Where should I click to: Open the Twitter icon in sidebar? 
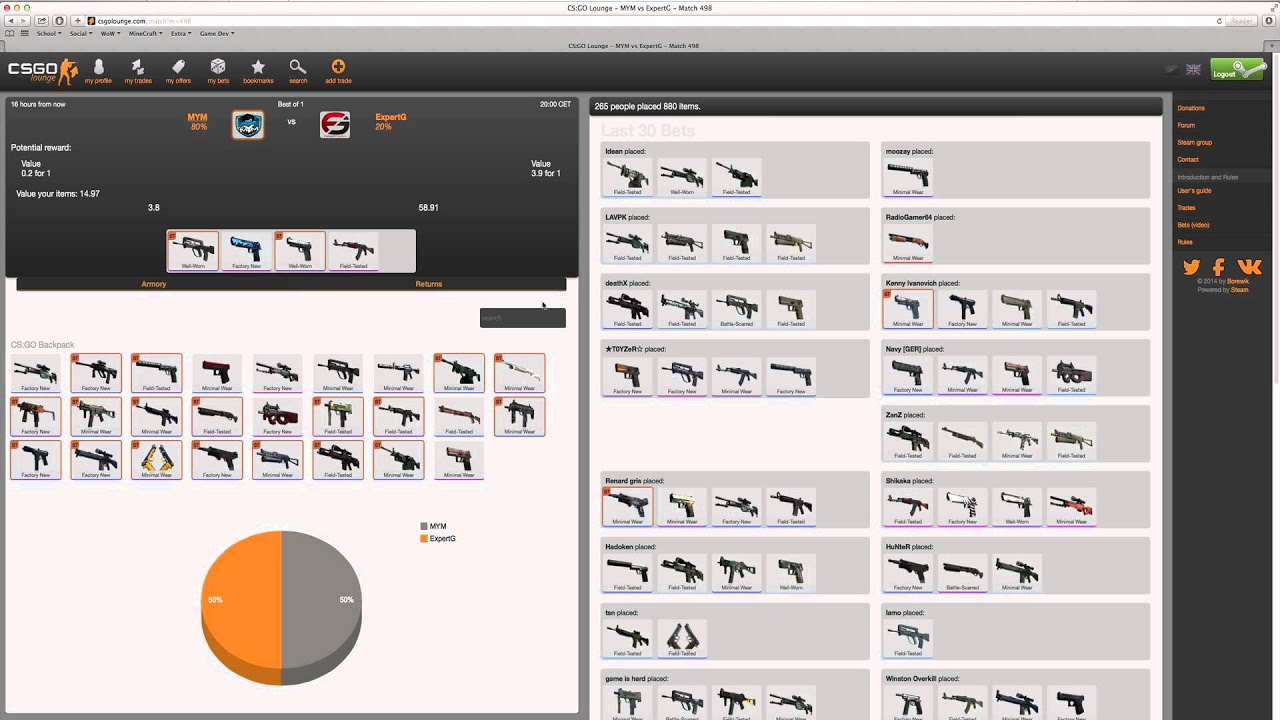1191,267
